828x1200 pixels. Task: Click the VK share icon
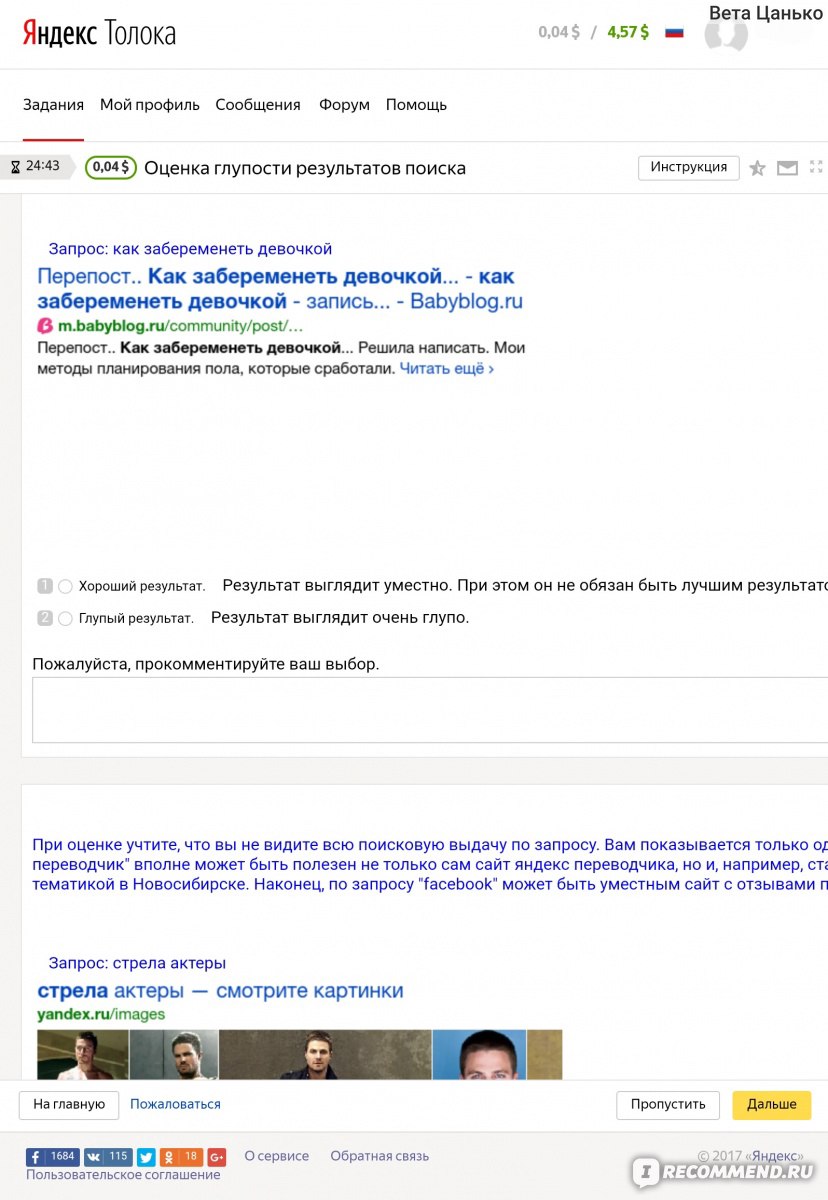click(108, 1157)
